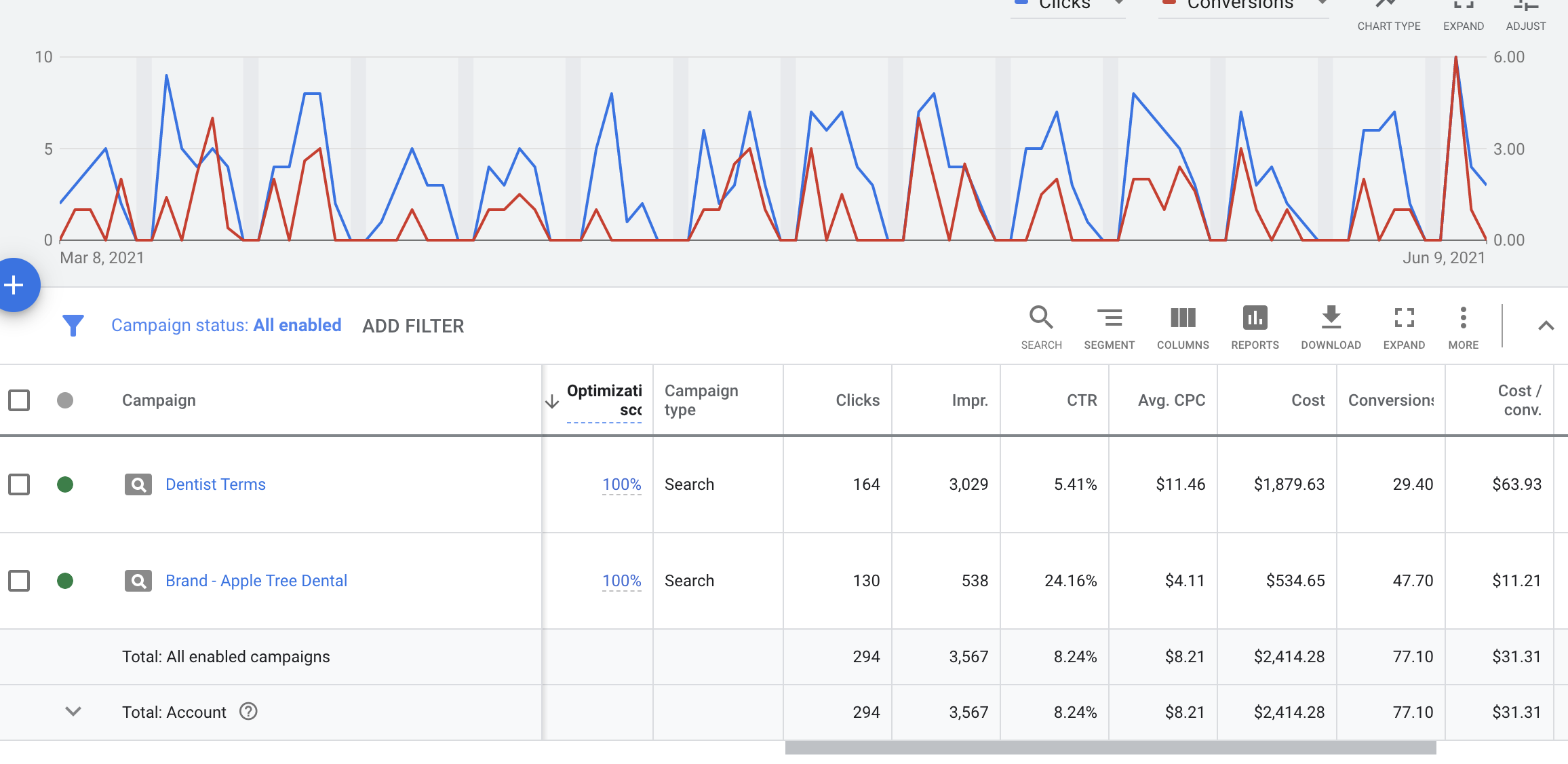Collapse the table toolbar with up chevron
Viewport: 1568px width, 764px height.
point(1546,326)
